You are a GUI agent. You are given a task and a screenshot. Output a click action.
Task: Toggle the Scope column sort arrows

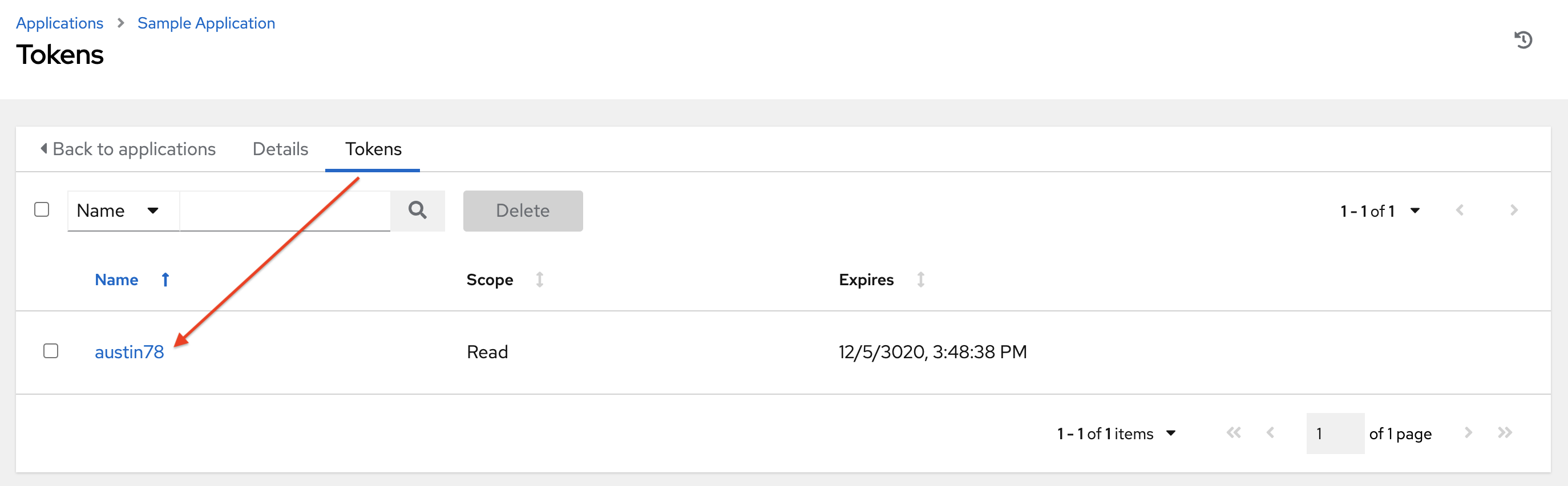pos(539,280)
